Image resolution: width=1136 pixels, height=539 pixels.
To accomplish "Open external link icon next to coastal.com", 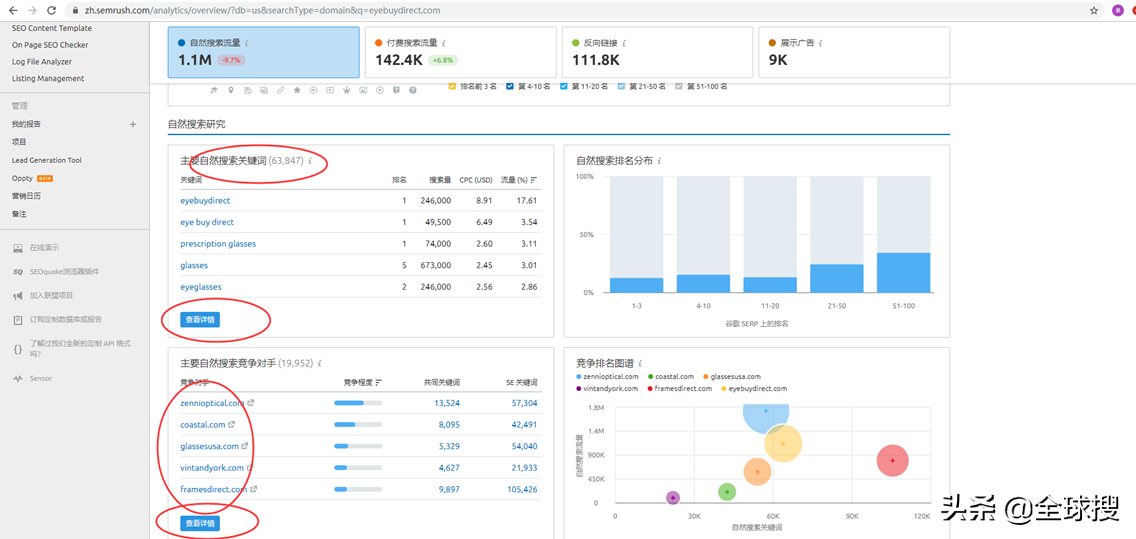I will (233, 425).
